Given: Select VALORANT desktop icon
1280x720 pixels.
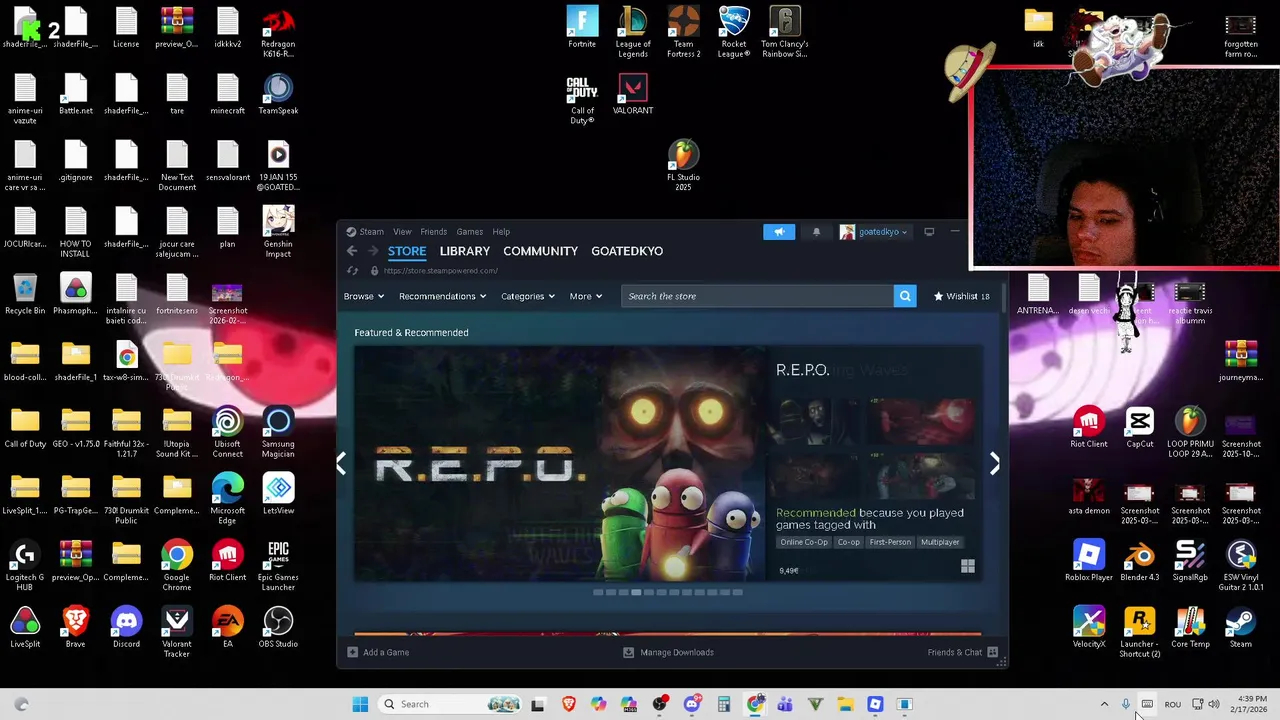Looking at the screenshot, I should click(633, 94).
